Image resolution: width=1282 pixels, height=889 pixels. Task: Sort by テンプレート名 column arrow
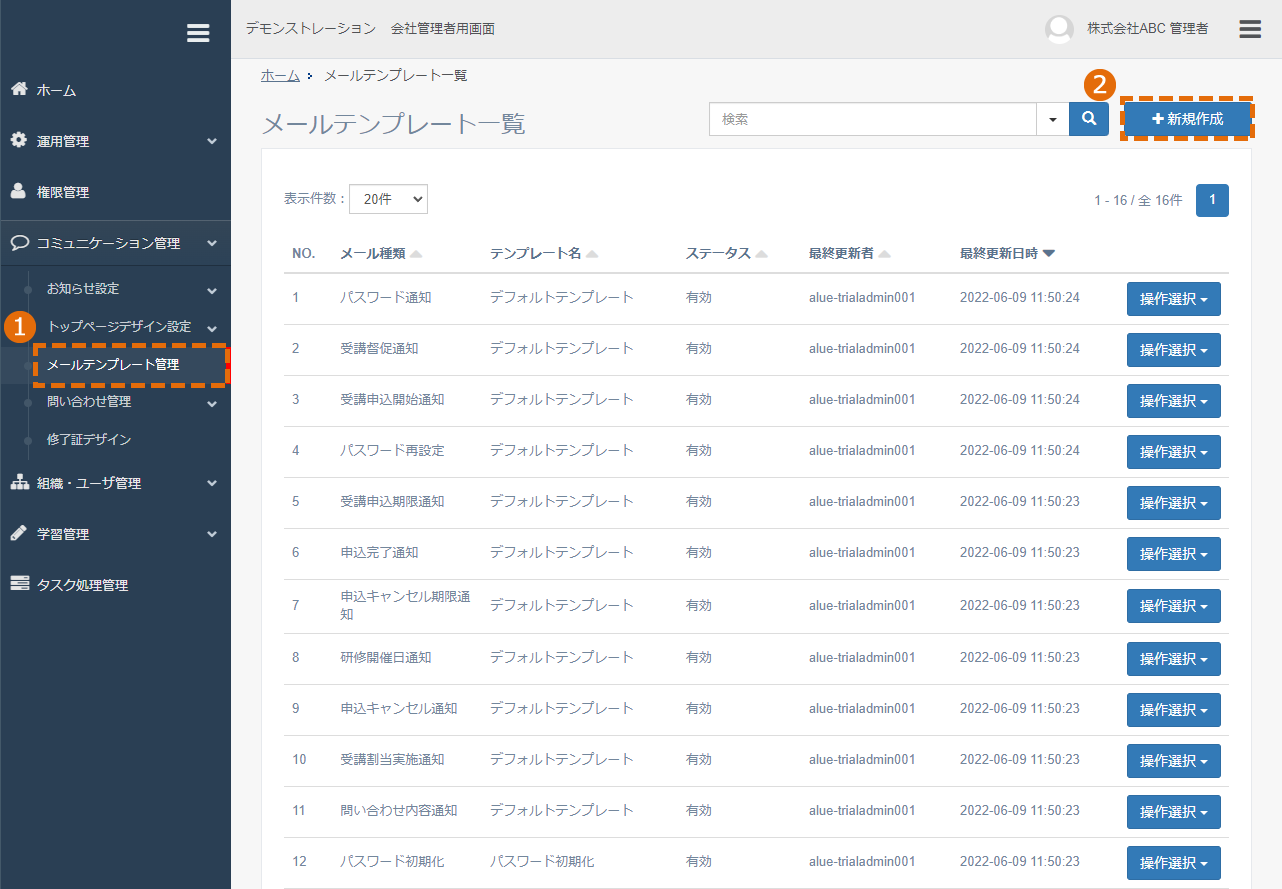pos(592,254)
